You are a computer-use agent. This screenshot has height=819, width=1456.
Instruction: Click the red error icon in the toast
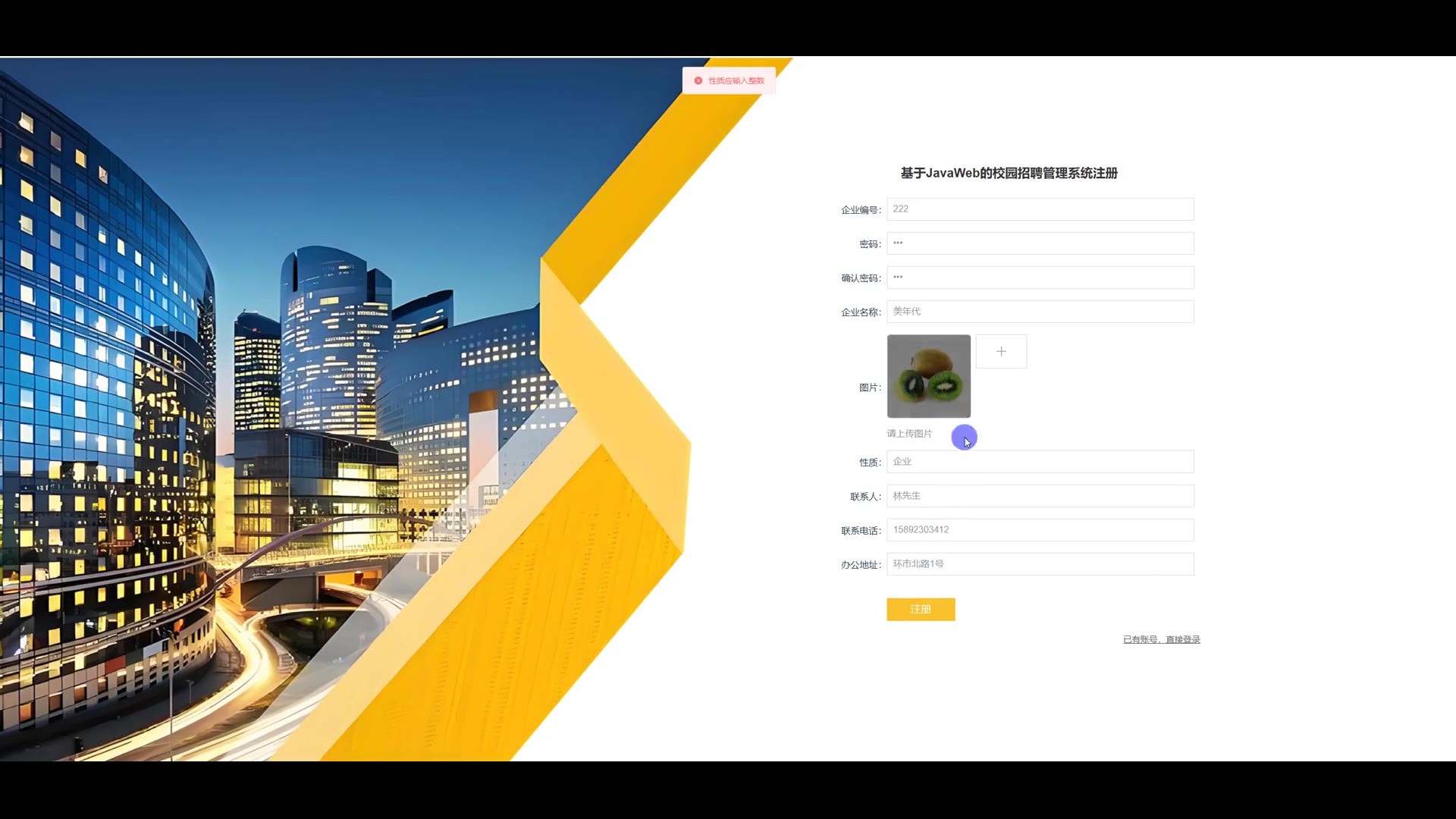click(698, 80)
